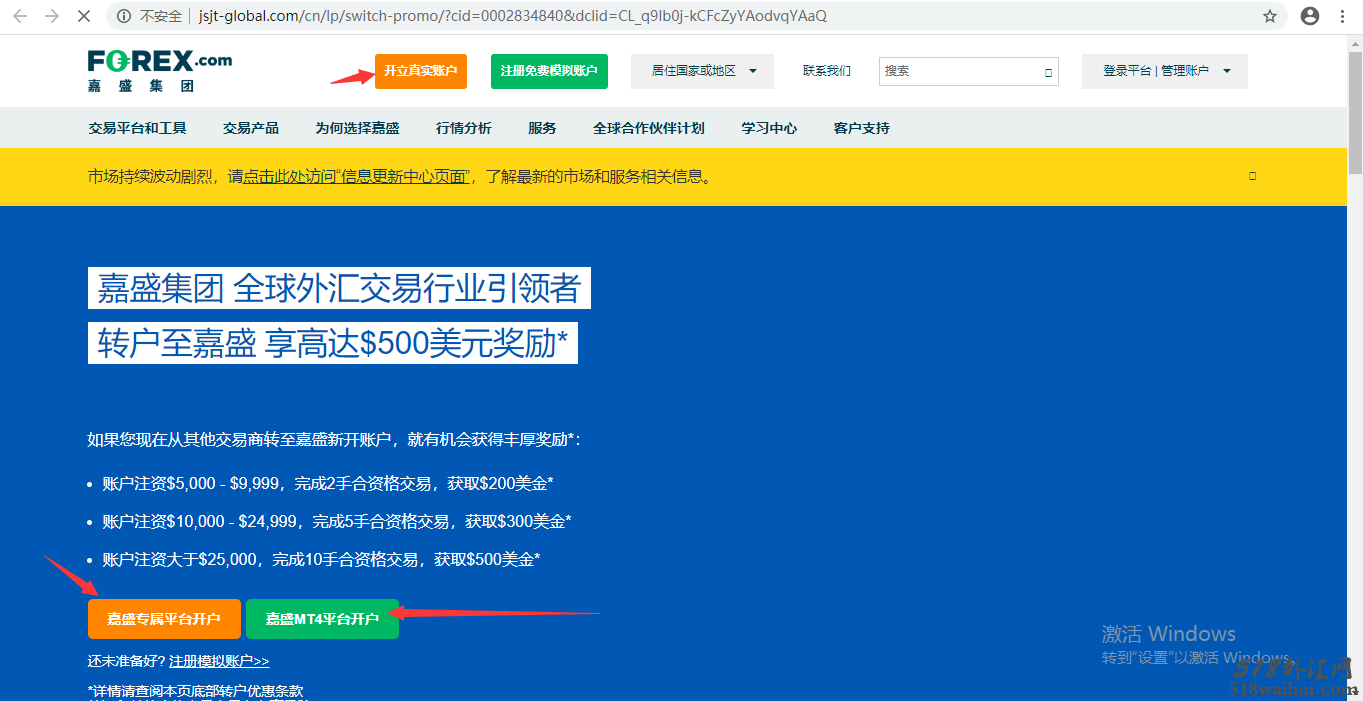Open 交易产品 menu
Screen dimensions: 1363x701
[x=251, y=128]
